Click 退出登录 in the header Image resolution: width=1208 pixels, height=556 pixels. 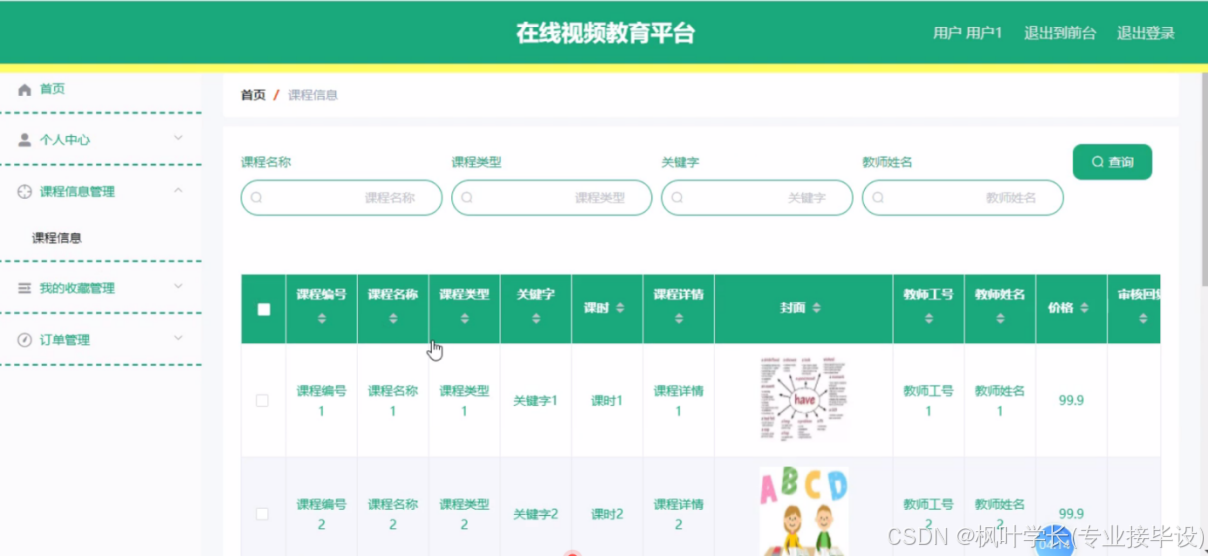(1146, 33)
